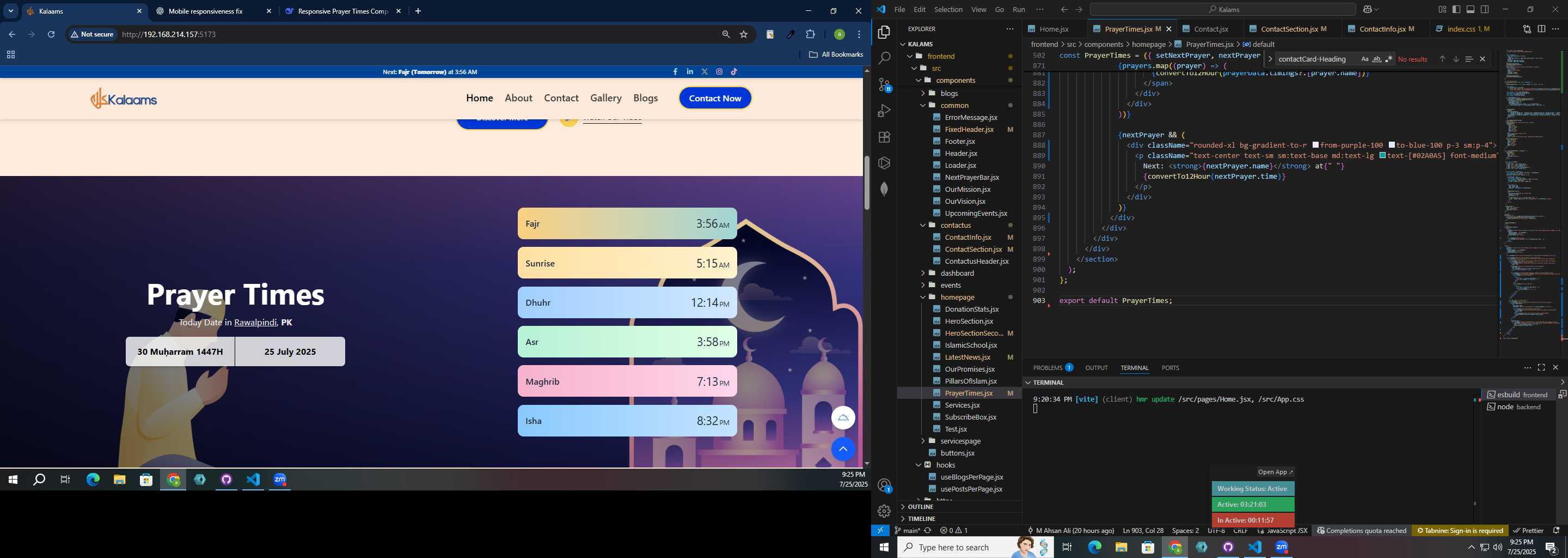Open VS Code Accounts icon
This screenshot has height=558, width=1568.
coord(884,486)
